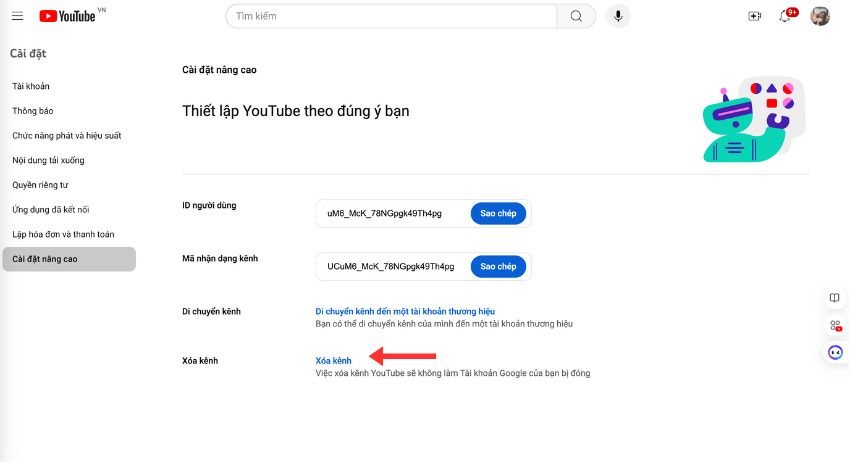Click the grid icon with red badge
Image resolution: width=850 pixels, height=462 pixels.
pyautogui.click(x=835, y=325)
